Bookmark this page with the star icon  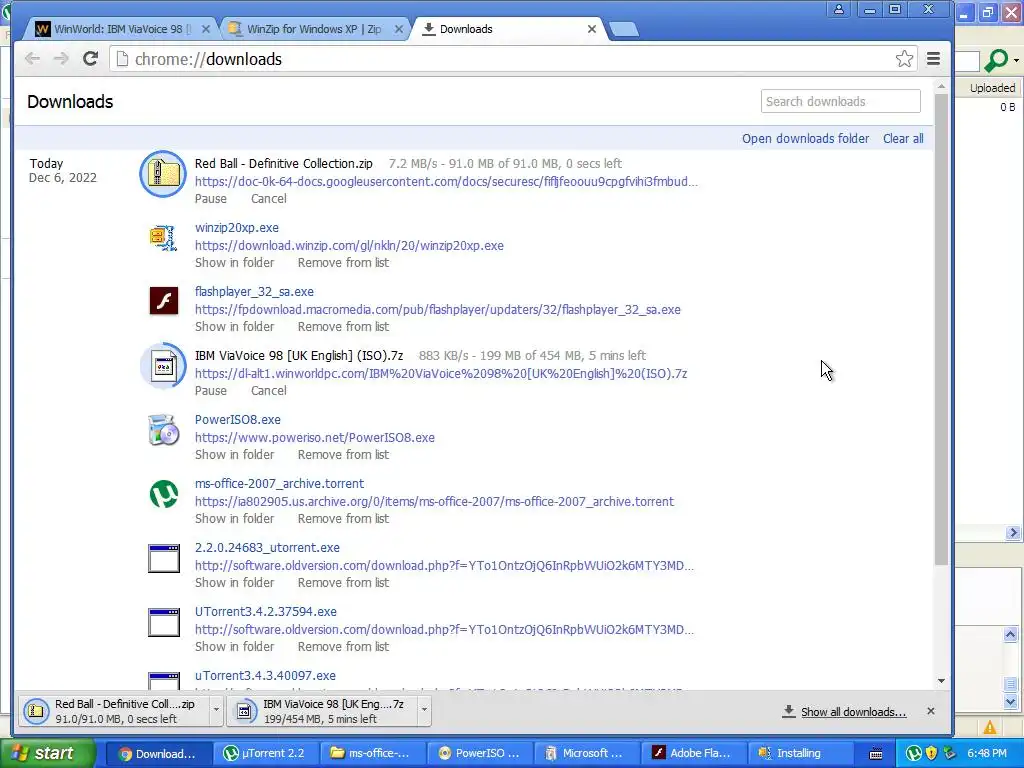point(904,59)
